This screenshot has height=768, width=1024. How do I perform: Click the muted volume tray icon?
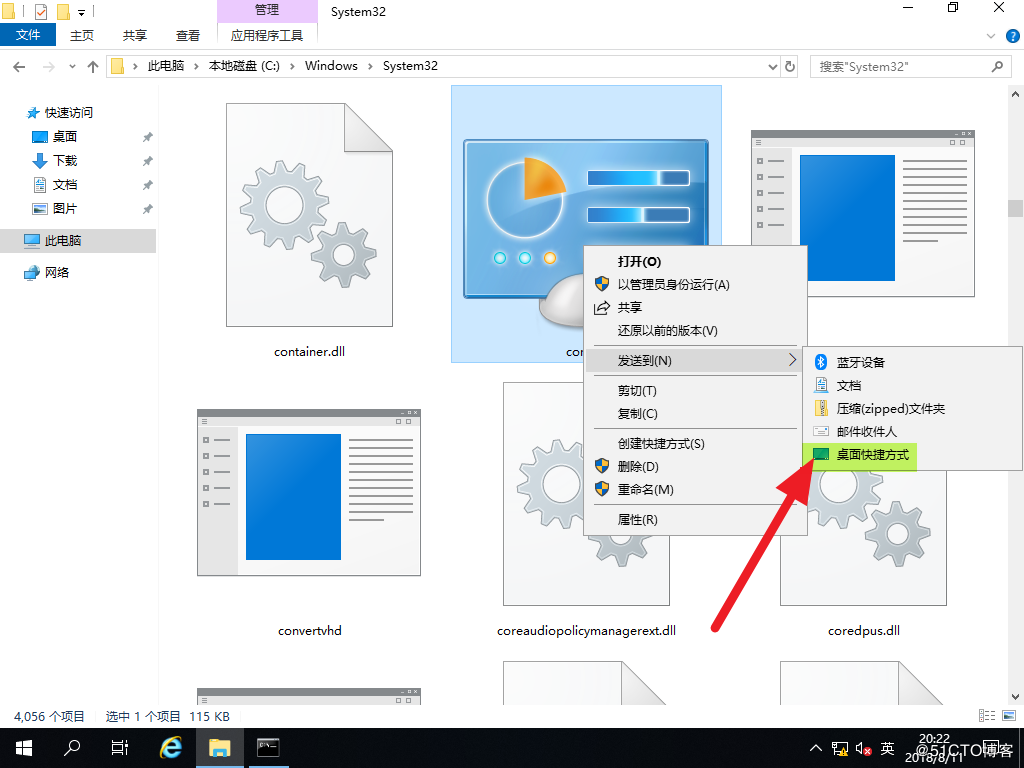[863, 748]
